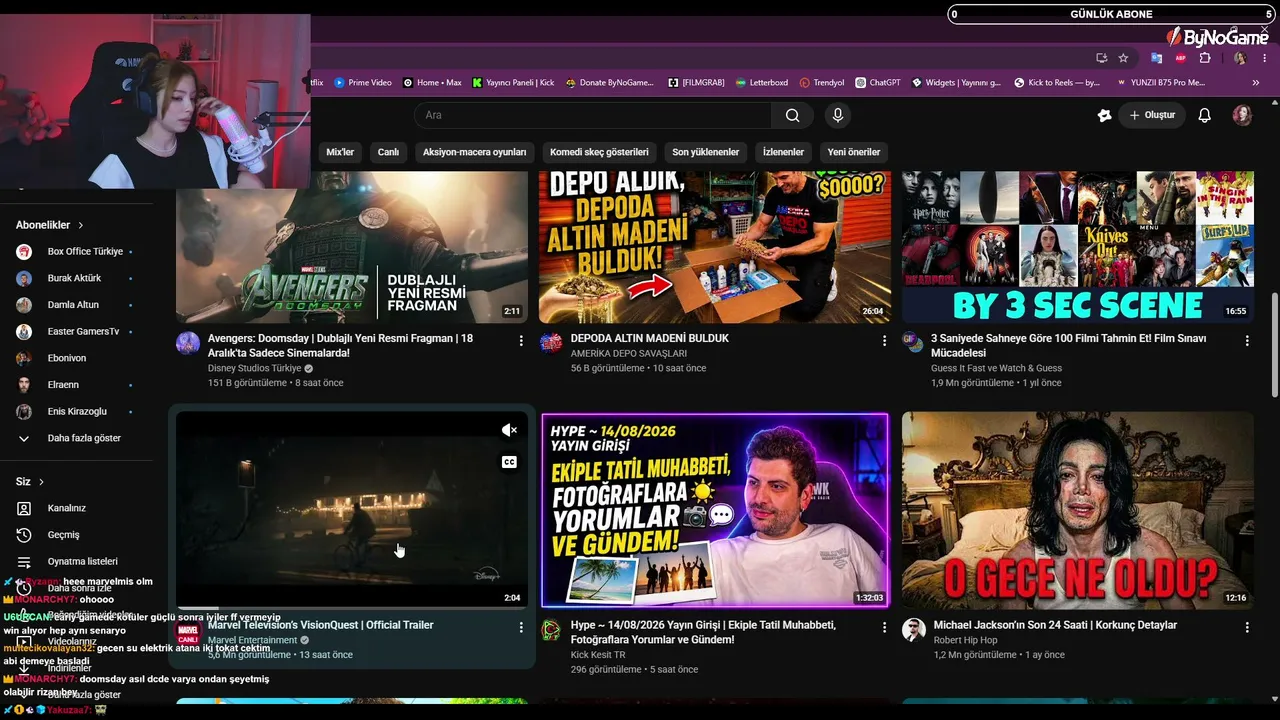Open the Trendyol bookmark

click(821, 83)
